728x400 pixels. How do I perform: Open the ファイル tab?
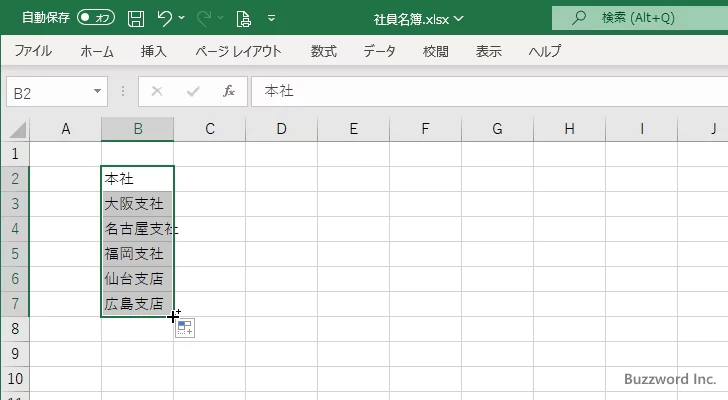33,51
